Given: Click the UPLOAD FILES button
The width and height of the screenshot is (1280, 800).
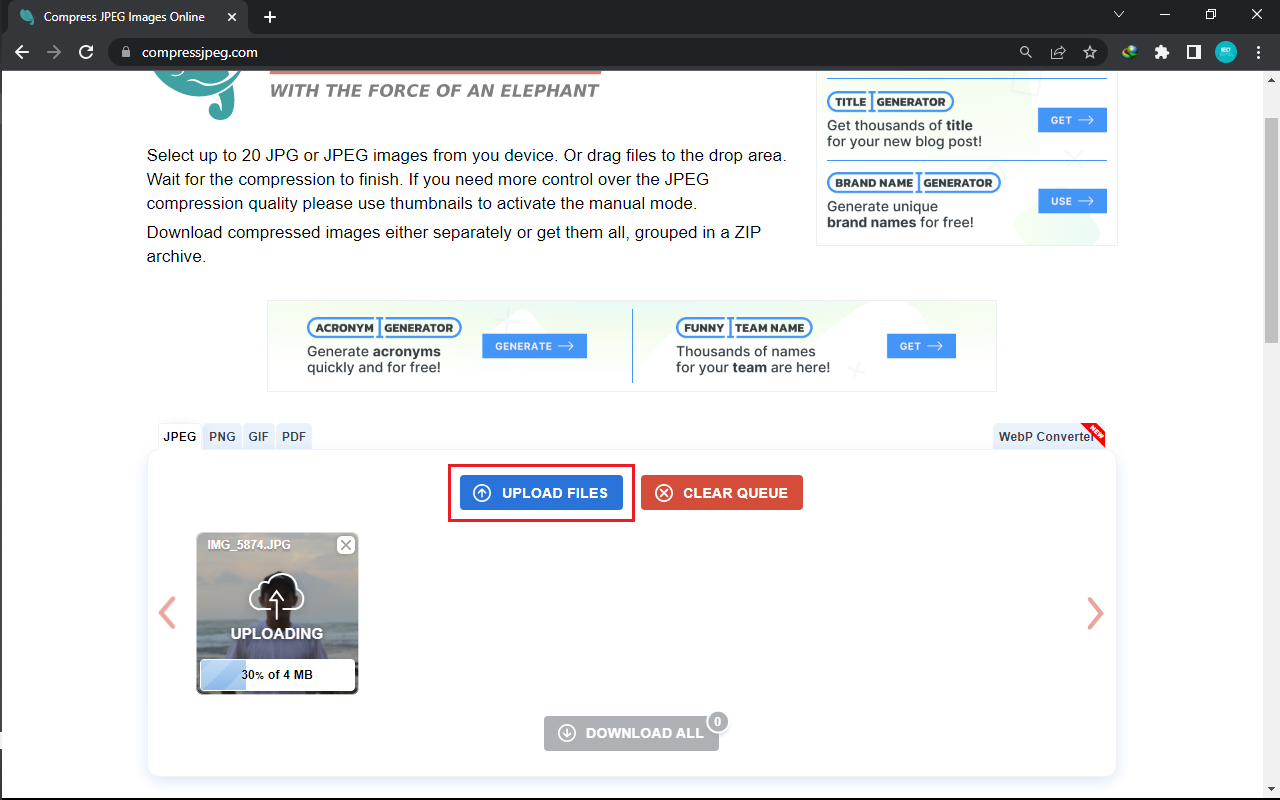Looking at the screenshot, I should point(541,493).
